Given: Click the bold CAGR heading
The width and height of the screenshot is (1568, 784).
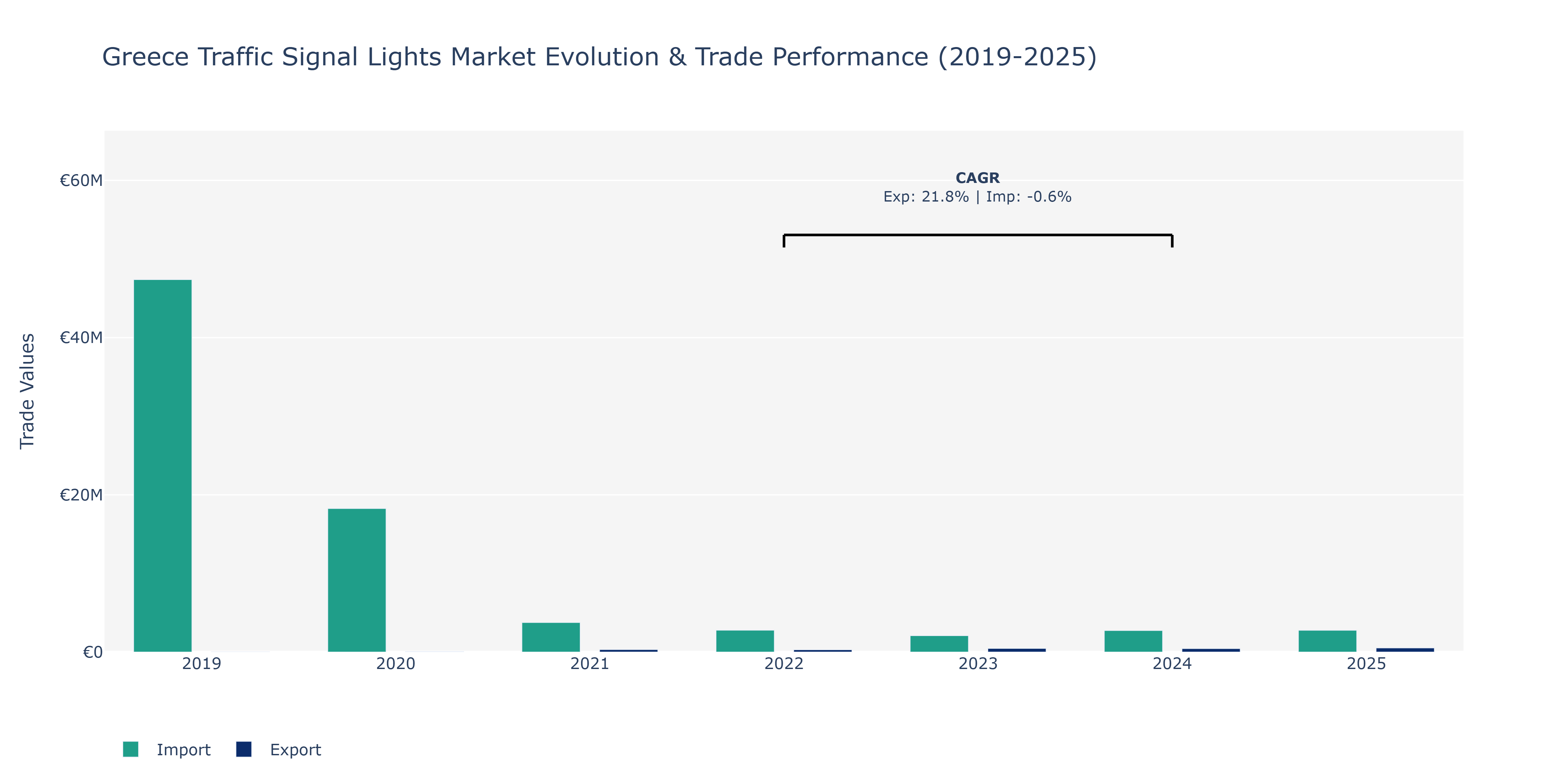Looking at the screenshot, I should pos(978,178).
